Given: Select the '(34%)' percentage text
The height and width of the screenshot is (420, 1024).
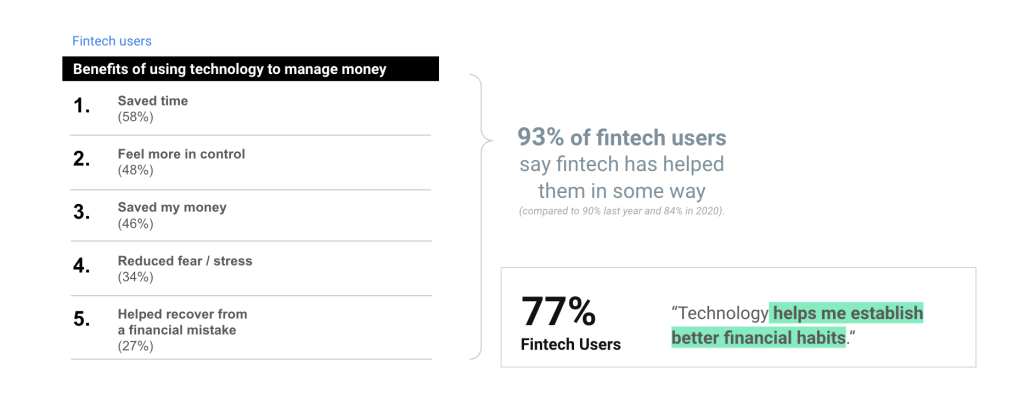Looking at the screenshot, I should (x=135, y=277).
